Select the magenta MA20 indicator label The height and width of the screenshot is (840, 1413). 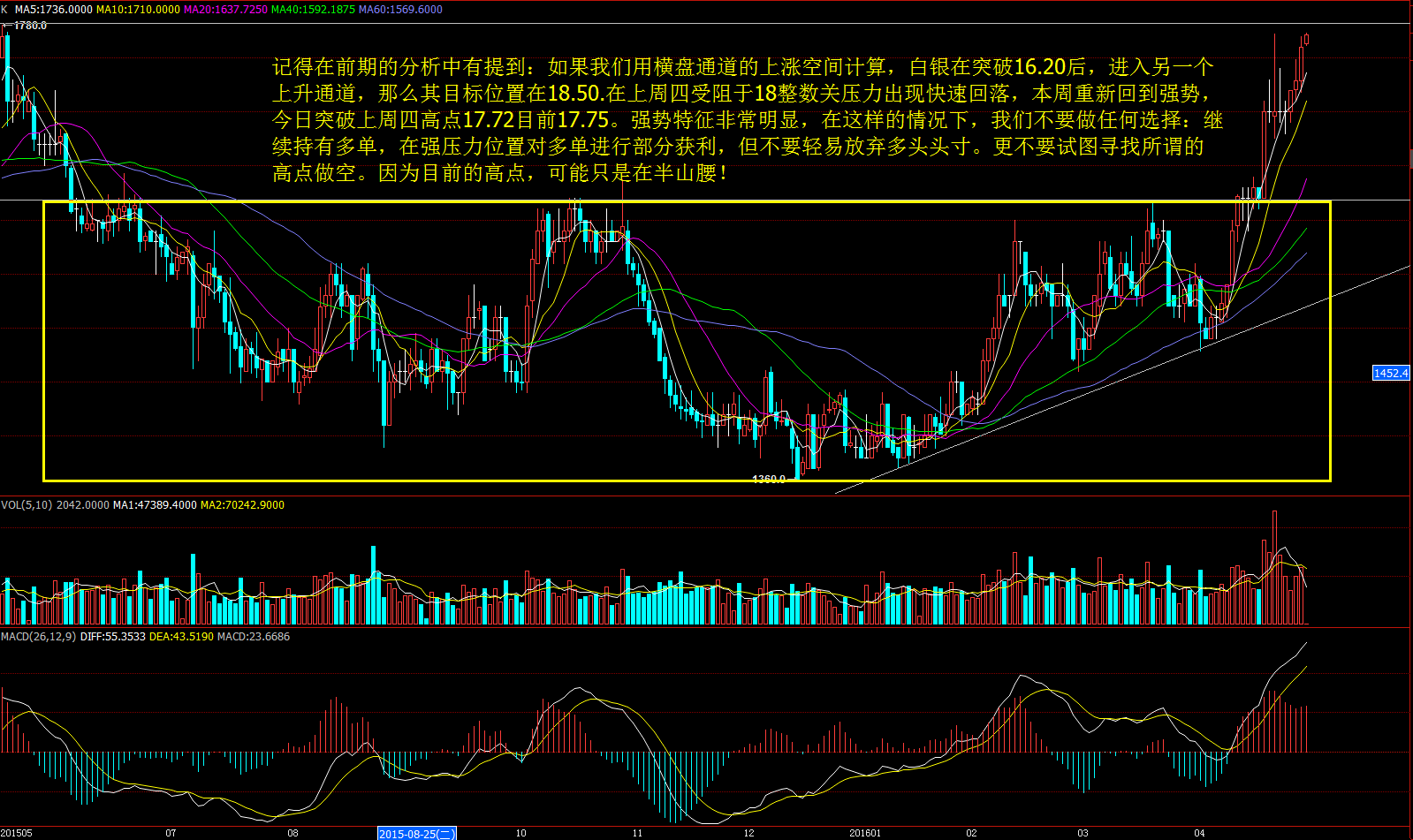[x=225, y=9]
